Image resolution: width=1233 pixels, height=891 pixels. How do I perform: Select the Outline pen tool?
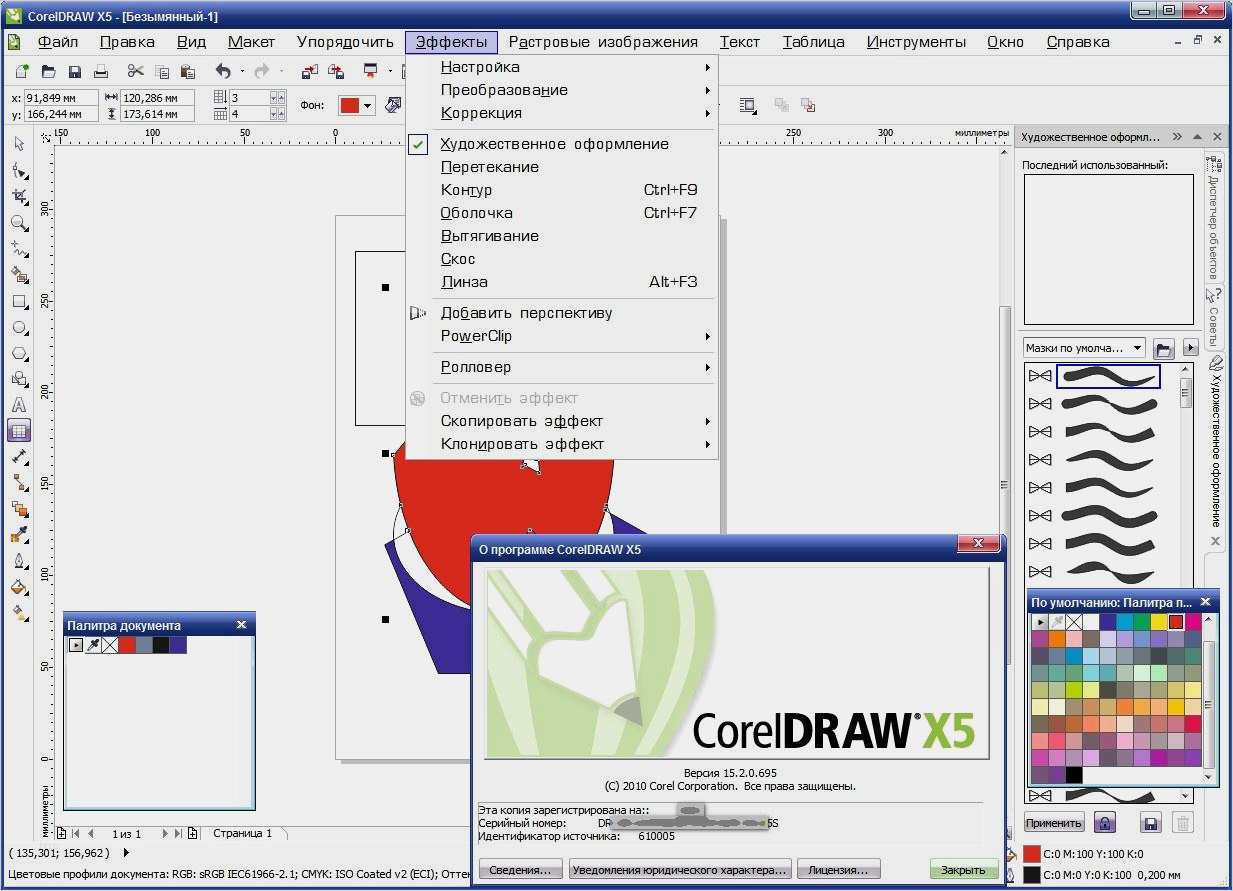19,561
